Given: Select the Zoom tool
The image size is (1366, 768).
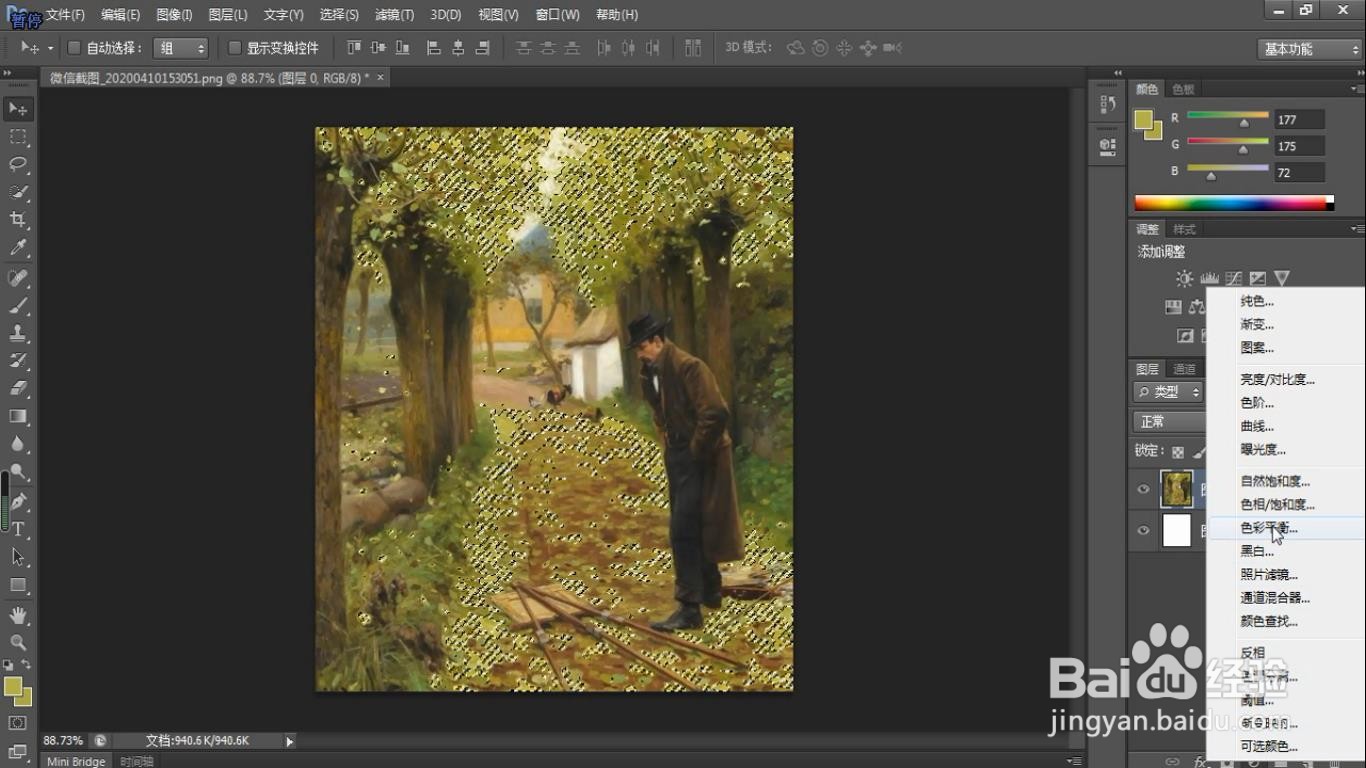Looking at the screenshot, I should pos(18,643).
